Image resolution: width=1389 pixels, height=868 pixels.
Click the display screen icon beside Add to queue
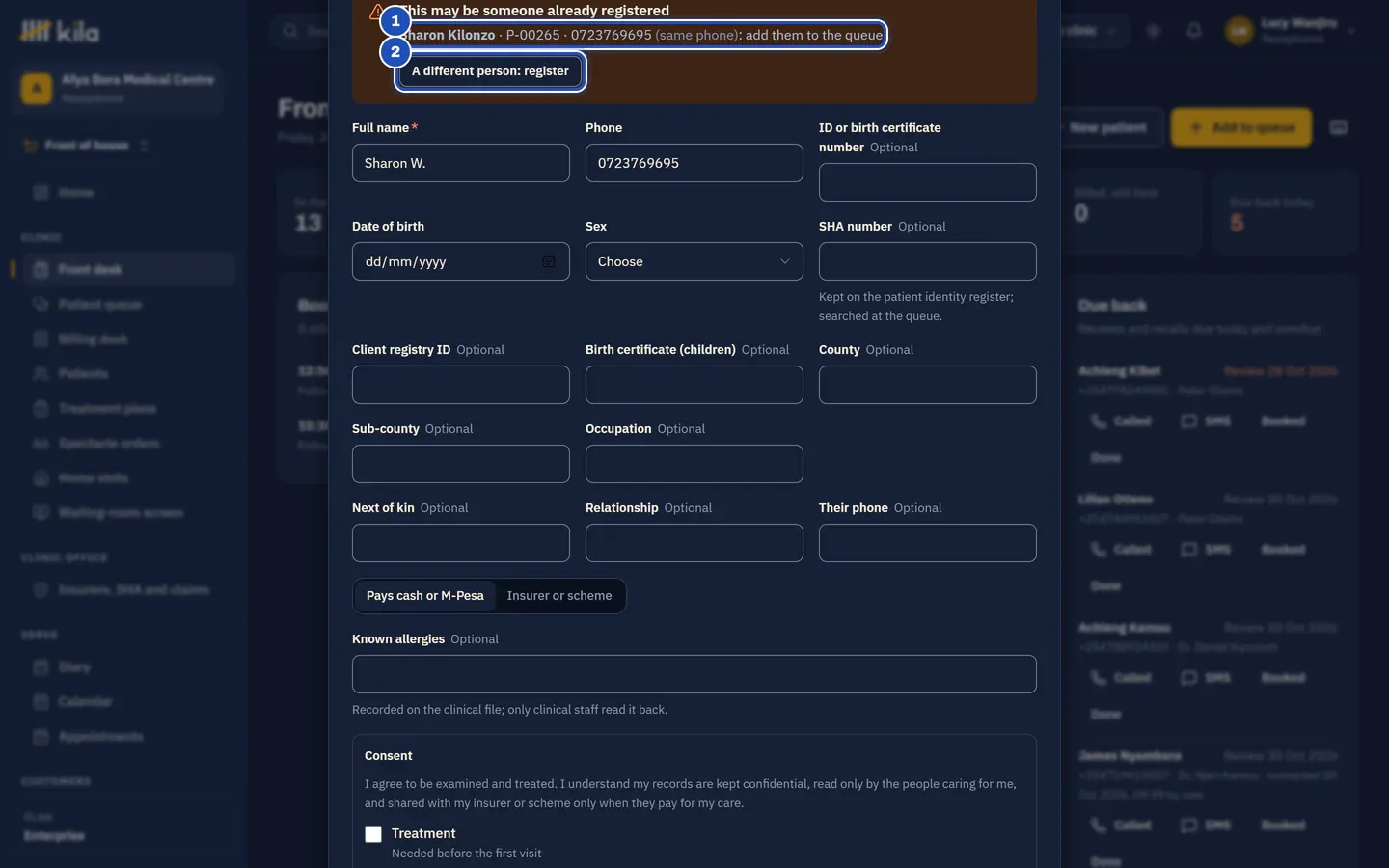coord(1339,127)
